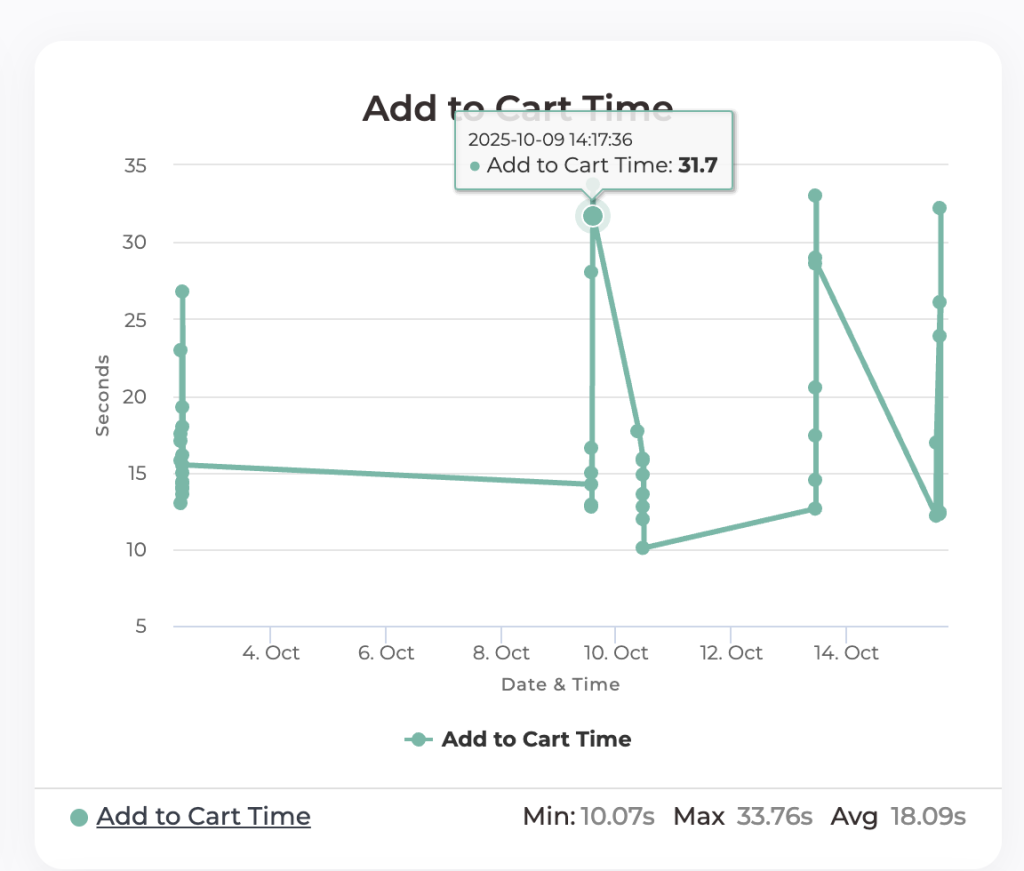The width and height of the screenshot is (1024, 871).
Task: Click the highlighted data point showing 31.7 seconds
Action: [592, 215]
